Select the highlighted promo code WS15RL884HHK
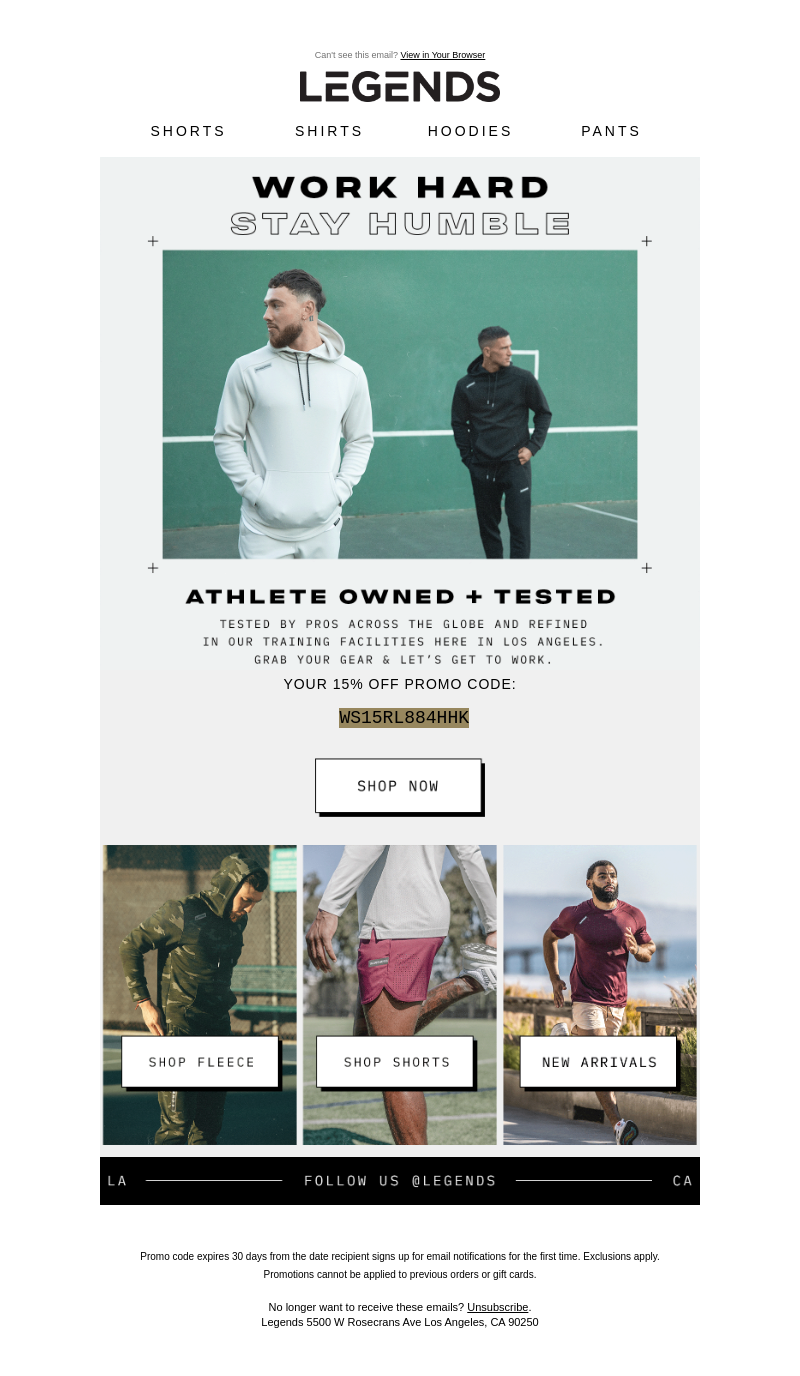This screenshot has height=1376, width=800. 404,718
